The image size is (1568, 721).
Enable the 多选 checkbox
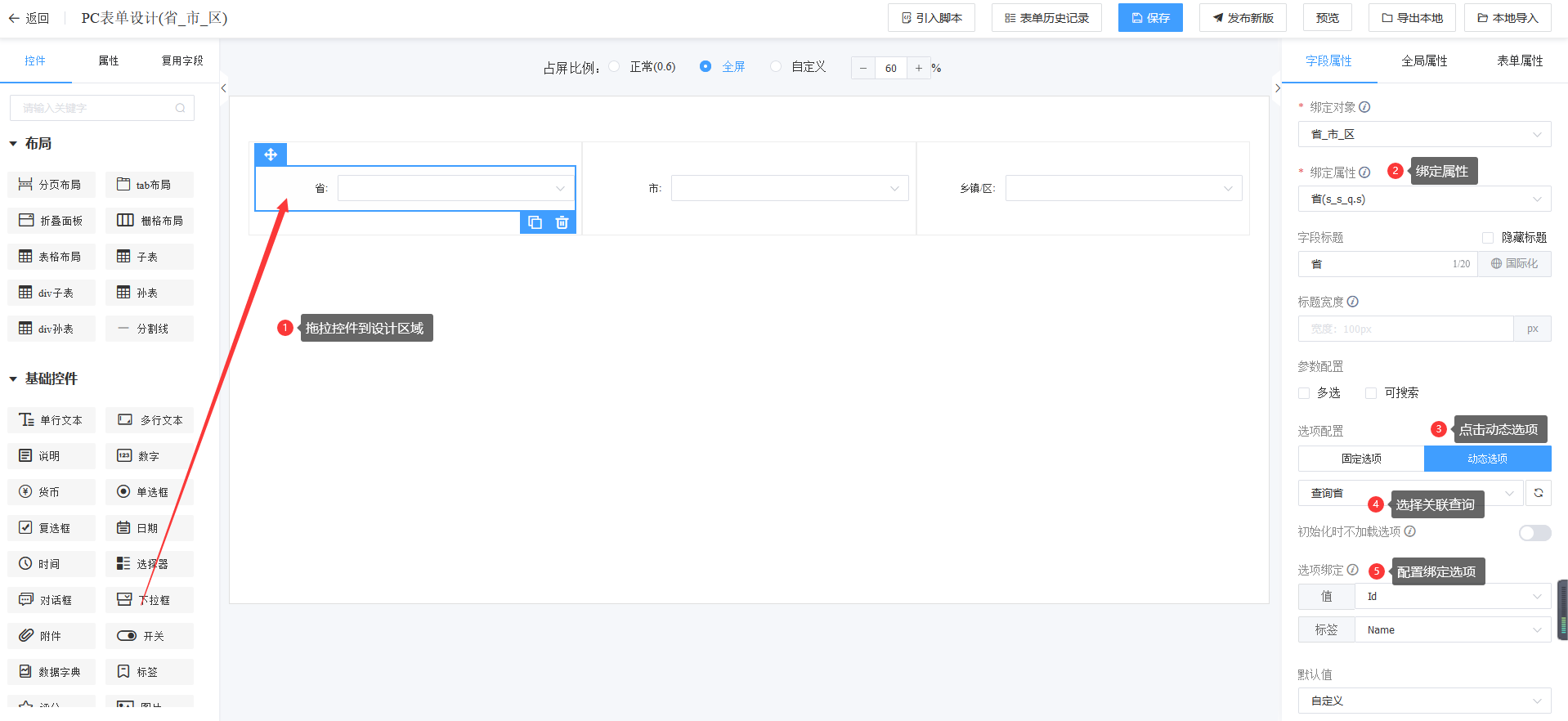click(x=1304, y=393)
